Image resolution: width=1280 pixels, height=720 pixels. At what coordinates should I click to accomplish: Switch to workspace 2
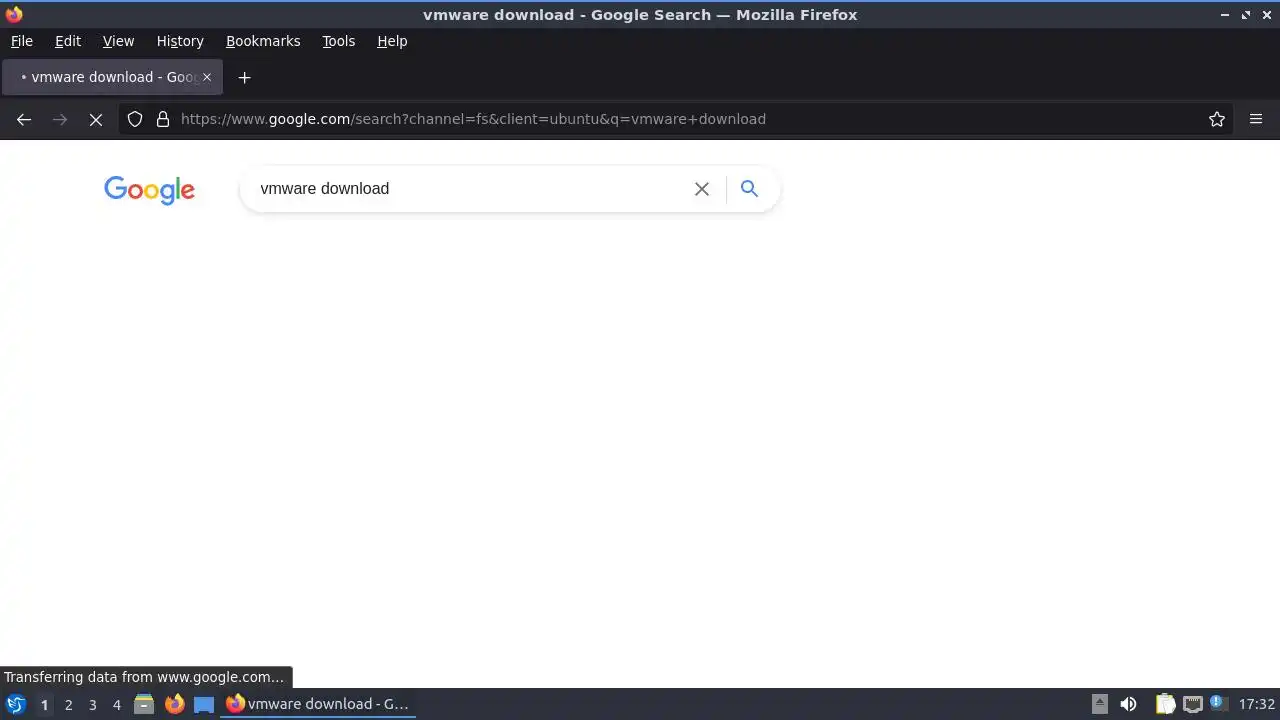(68, 705)
